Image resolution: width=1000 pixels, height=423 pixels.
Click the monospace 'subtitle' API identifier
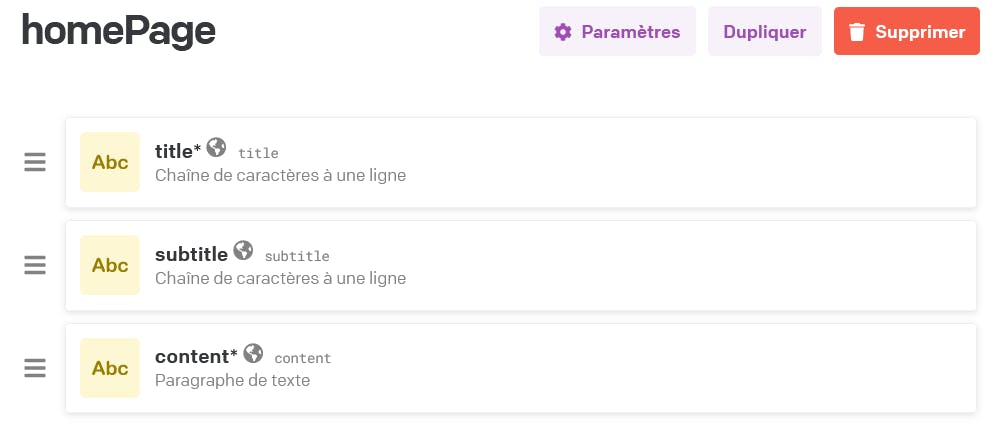pos(297,256)
